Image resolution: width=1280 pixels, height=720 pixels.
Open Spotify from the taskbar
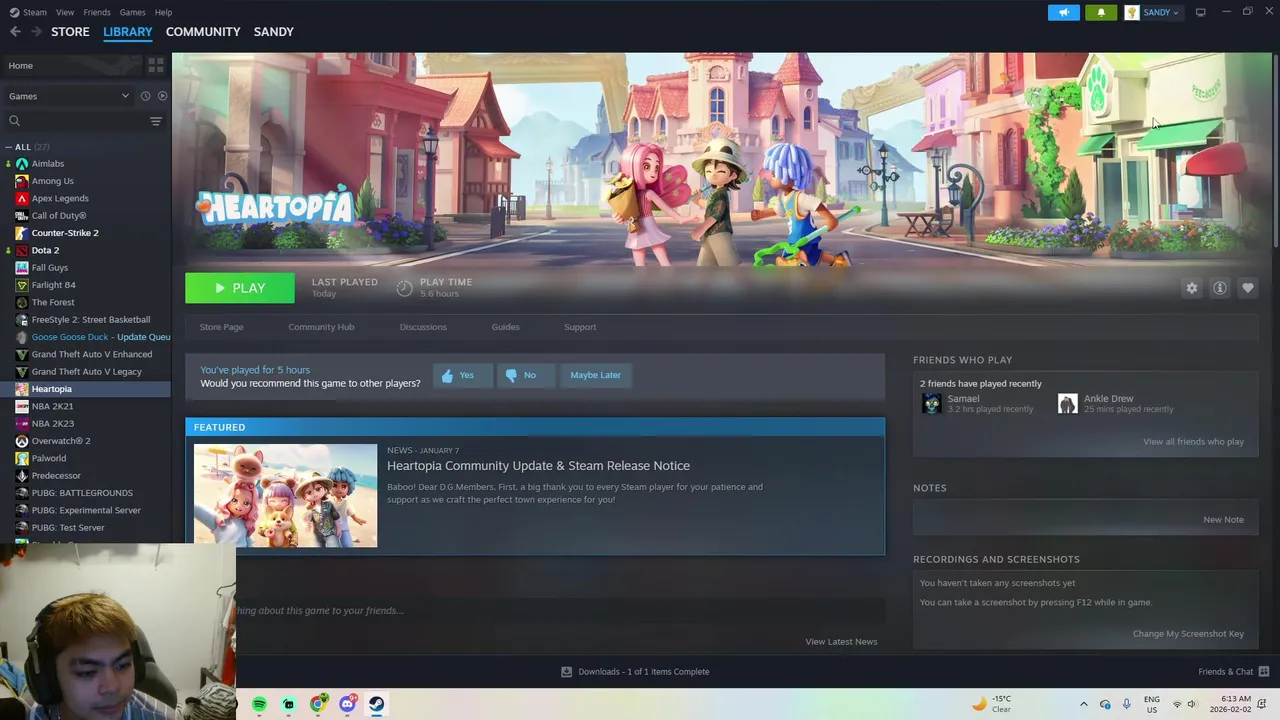tap(260, 704)
